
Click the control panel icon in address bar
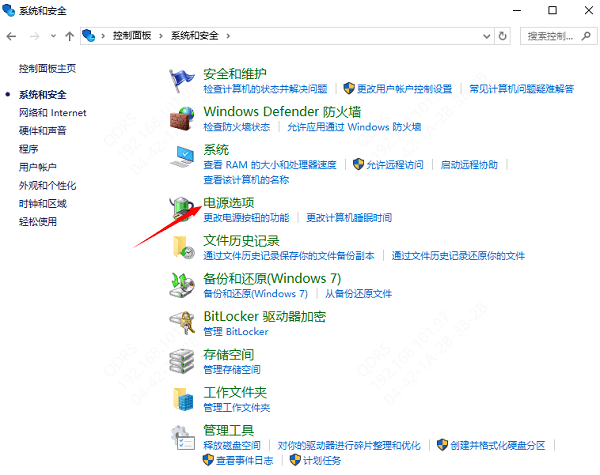88,36
